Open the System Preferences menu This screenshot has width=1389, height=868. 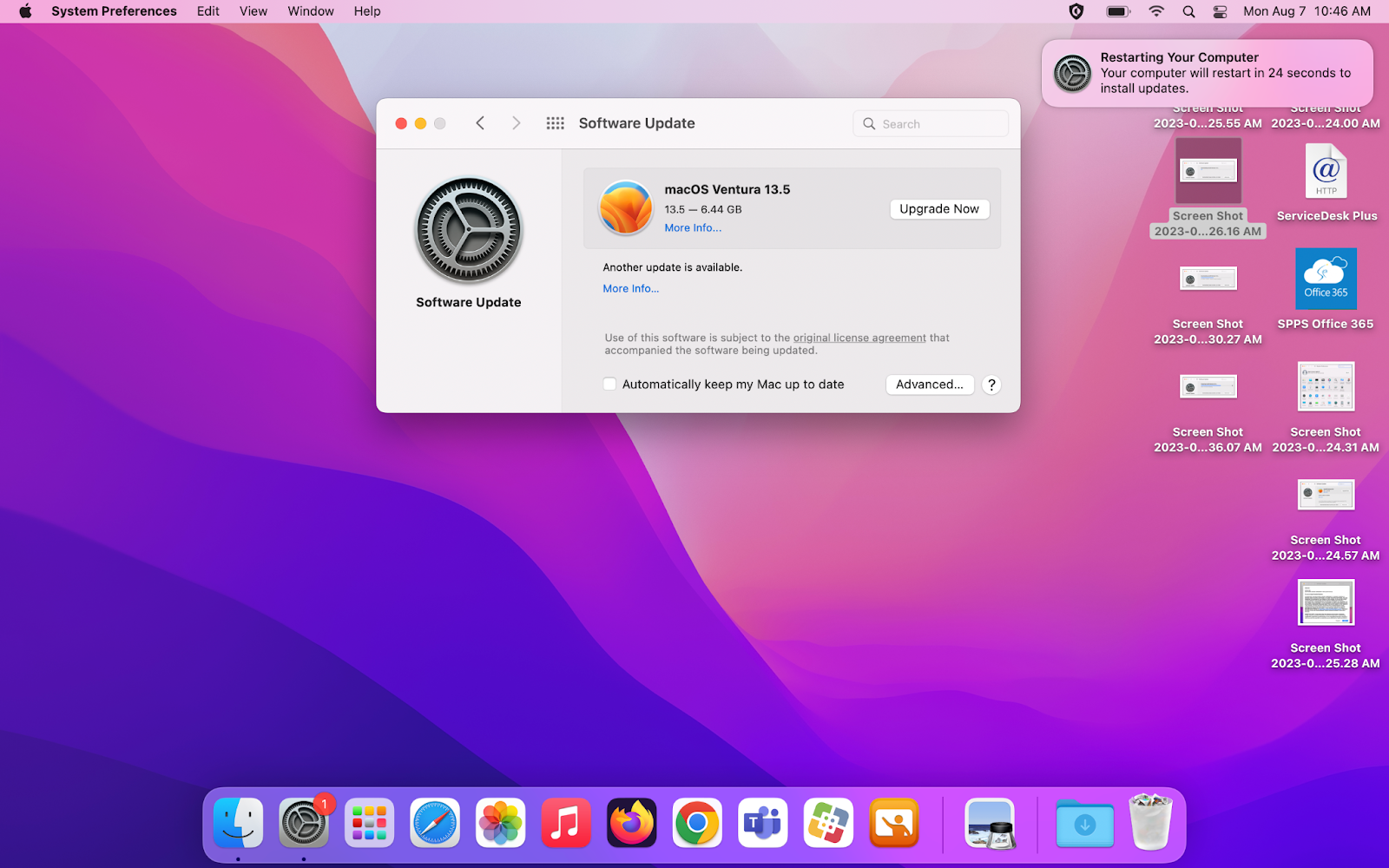pyautogui.click(x=114, y=11)
